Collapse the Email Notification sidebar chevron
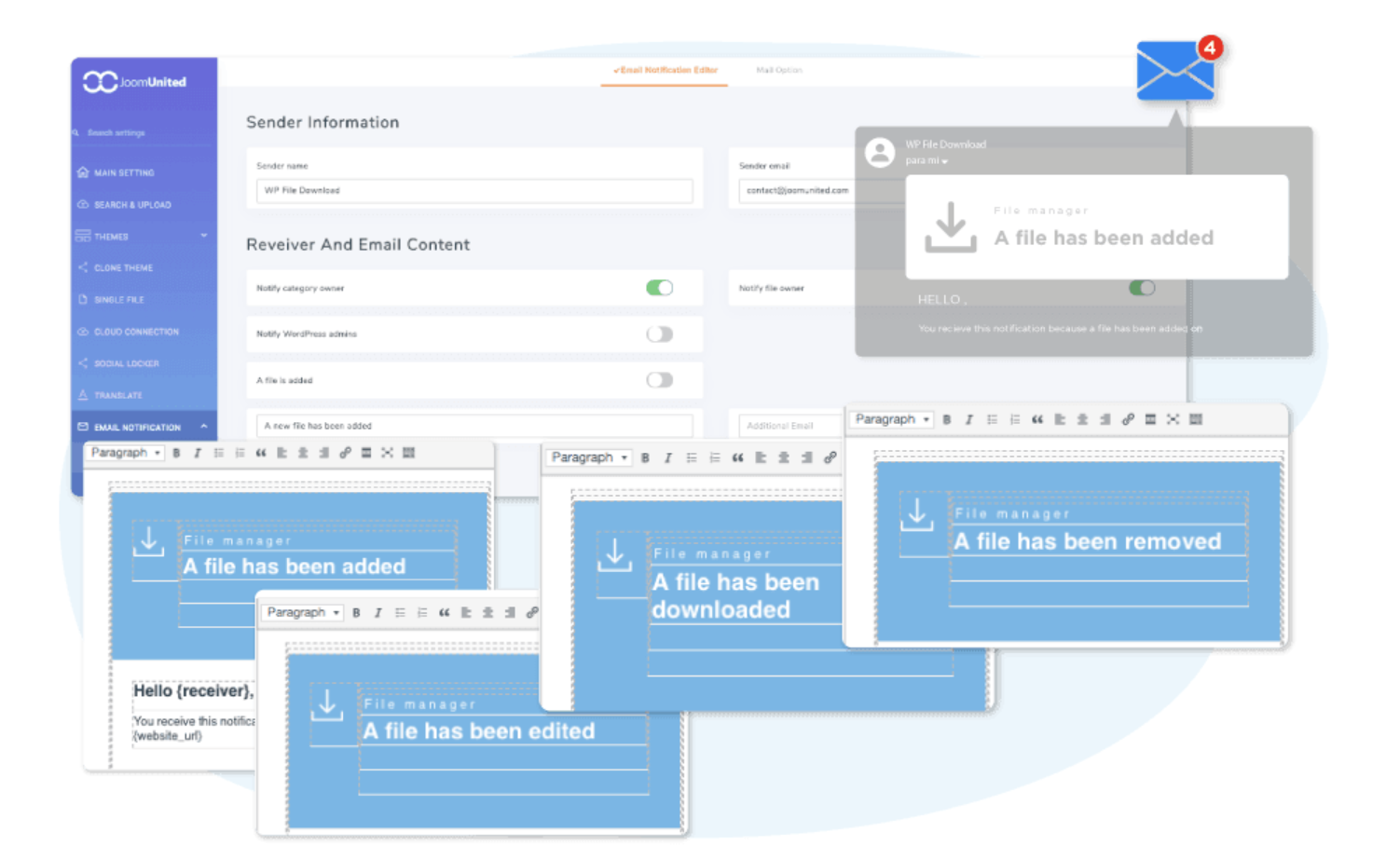This screenshot has width=1400, height=859. [x=204, y=427]
